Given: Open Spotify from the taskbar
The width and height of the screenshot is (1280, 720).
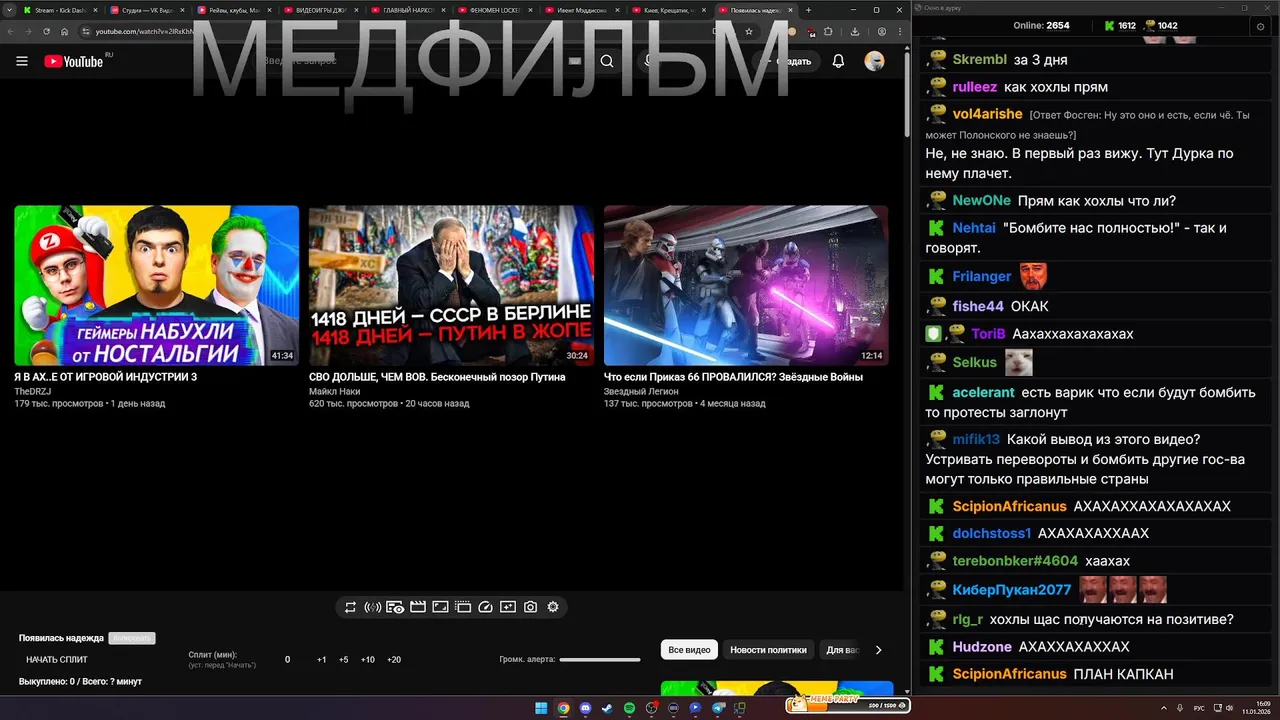Looking at the screenshot, I should [629, 708].
